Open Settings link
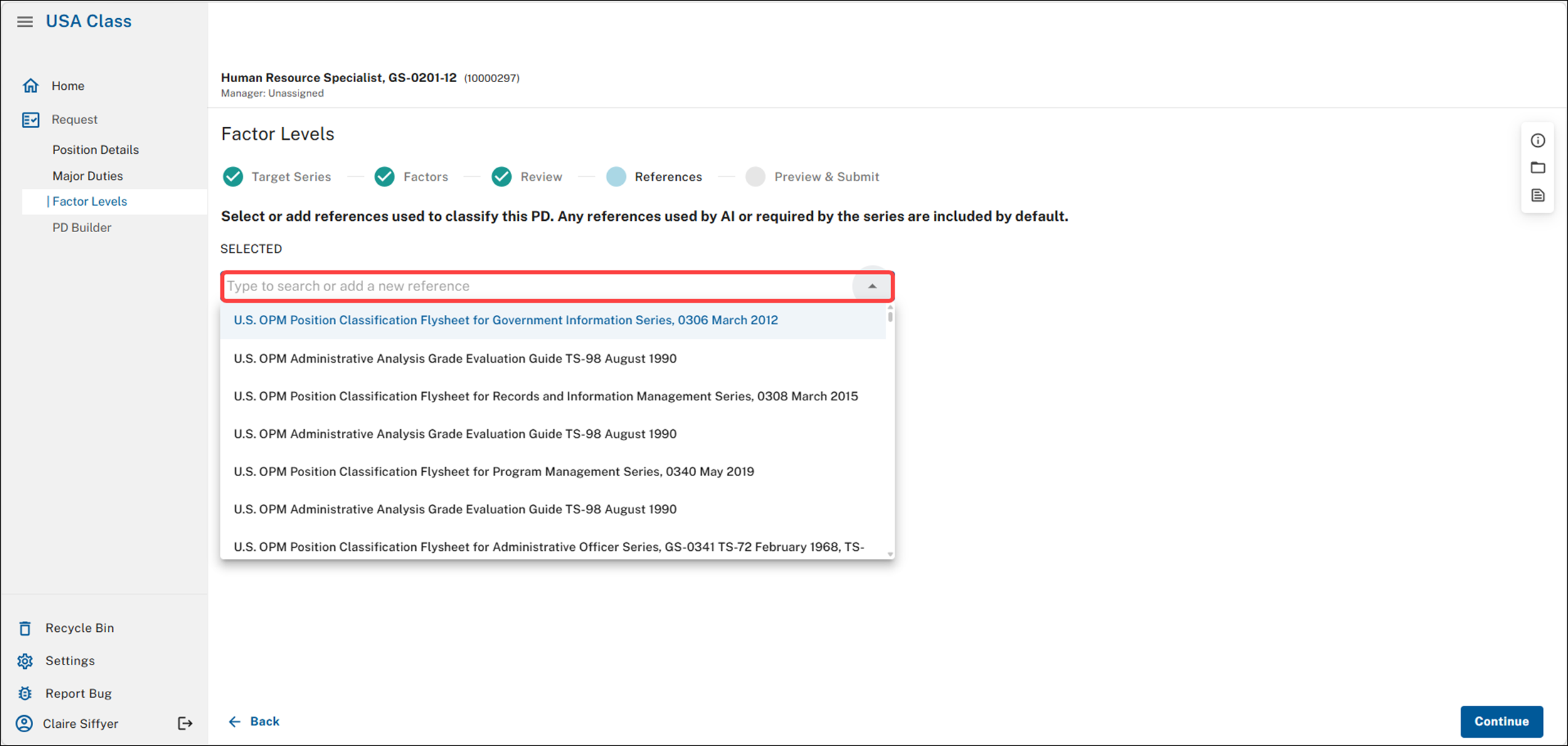This screenshot has width=1568, height=746. click(70, 661)
